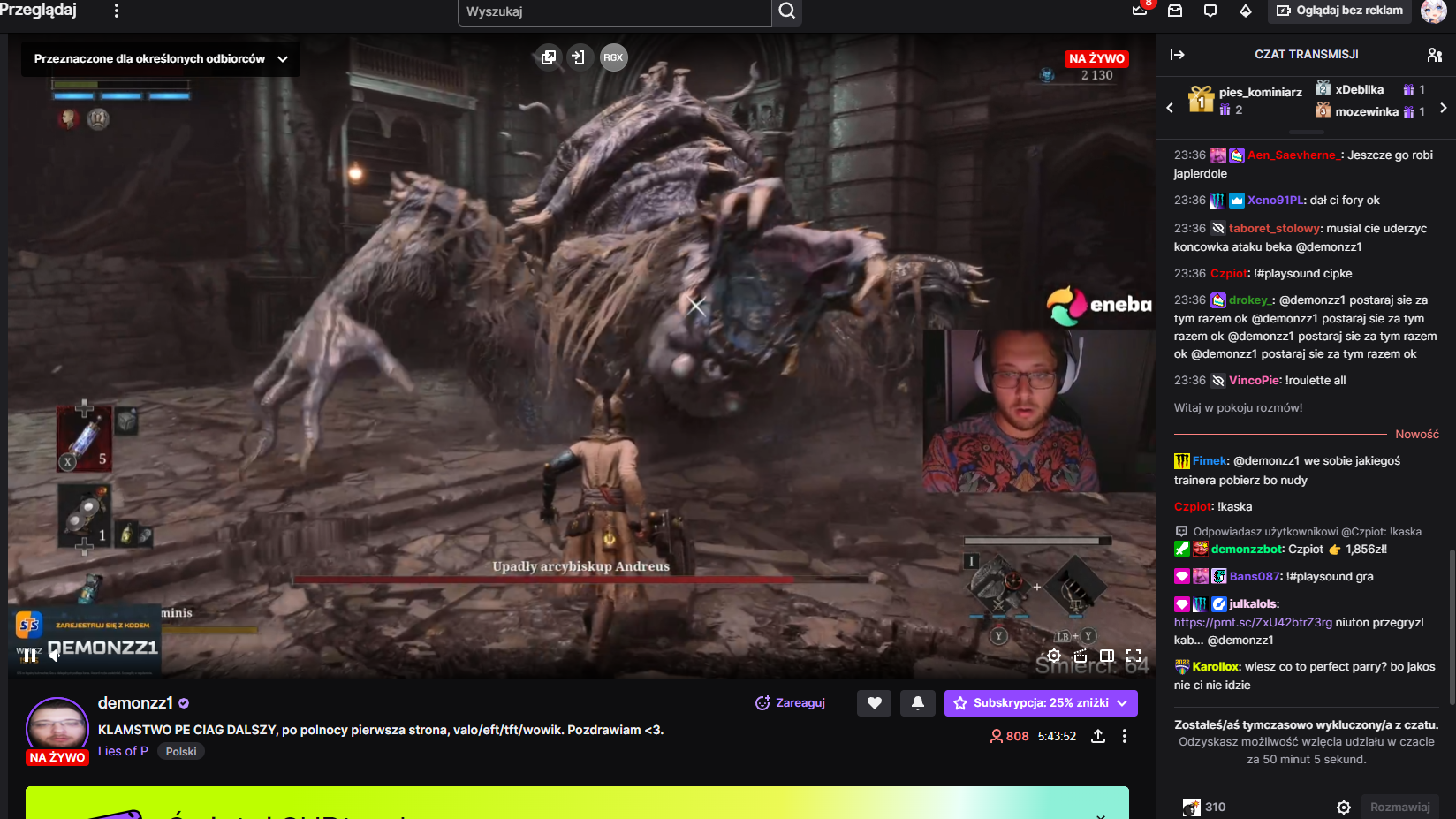Mute the stream volume
Screen dimensions: 1456x819
[55, 655]
